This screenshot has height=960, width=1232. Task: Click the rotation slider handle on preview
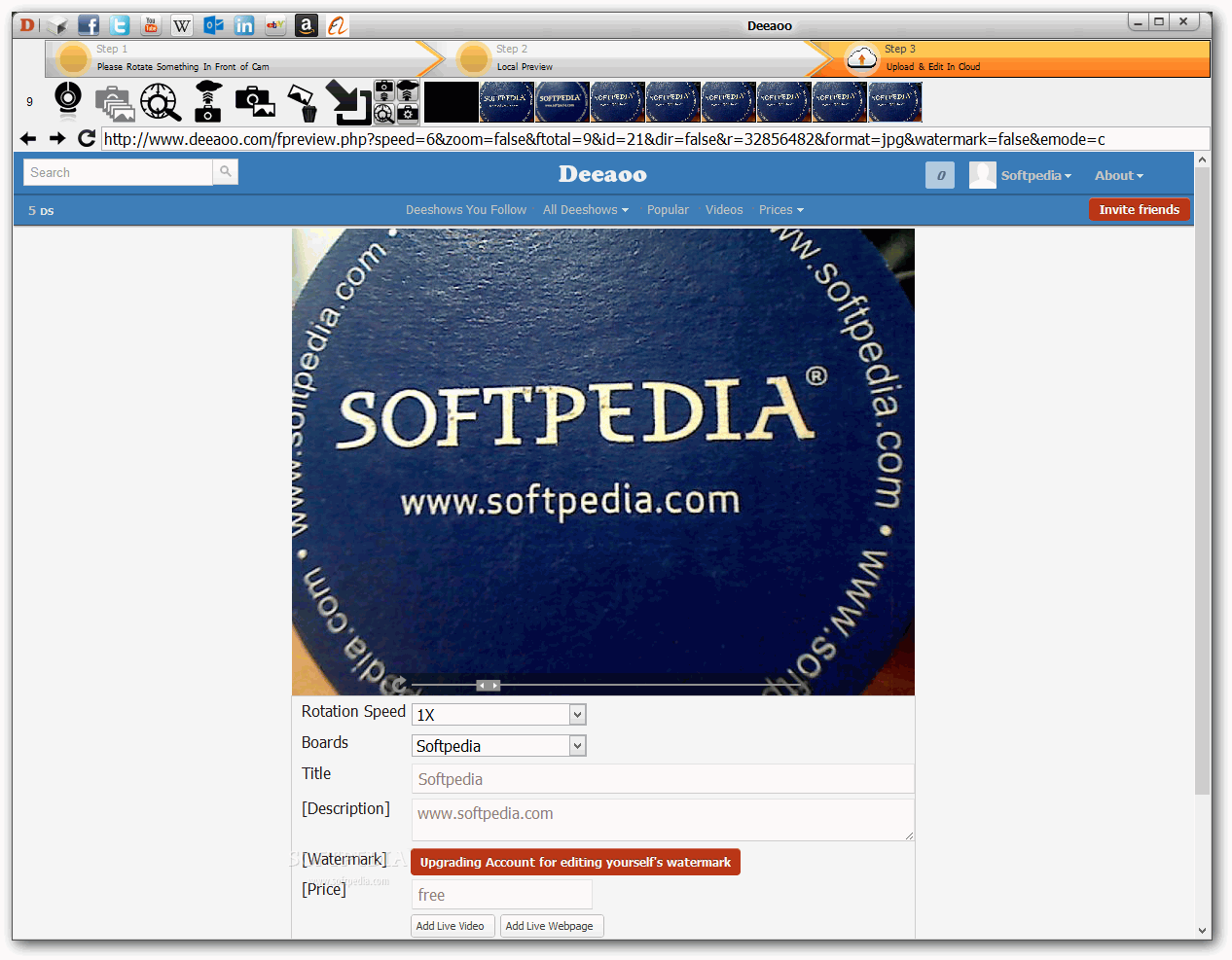[x=489, y=686]
